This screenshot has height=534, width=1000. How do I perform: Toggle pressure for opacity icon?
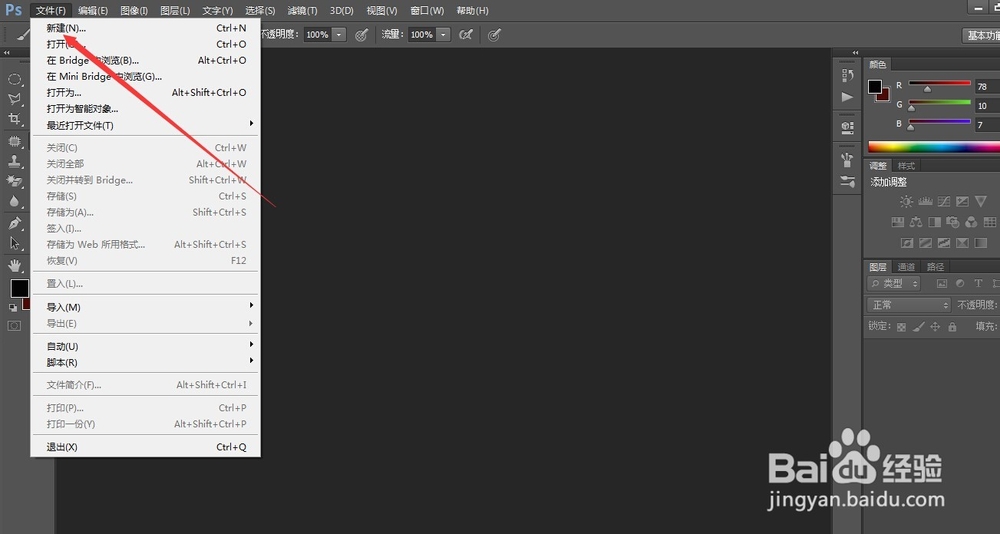[362, 35]
